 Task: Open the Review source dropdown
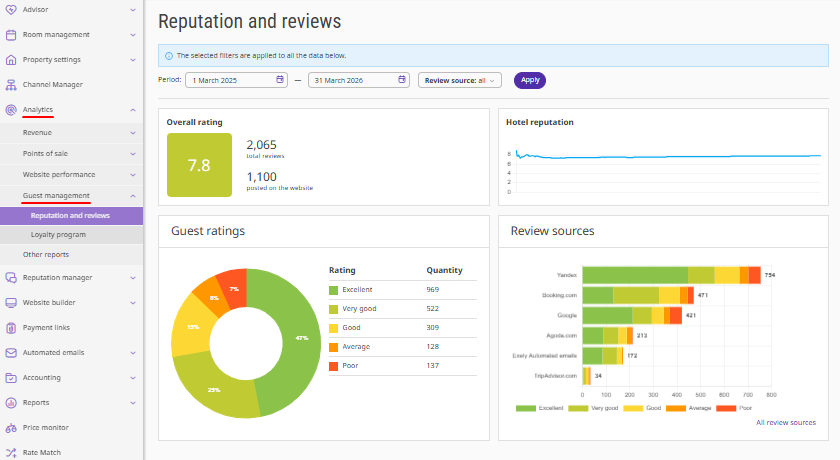[x=460, y=80]
